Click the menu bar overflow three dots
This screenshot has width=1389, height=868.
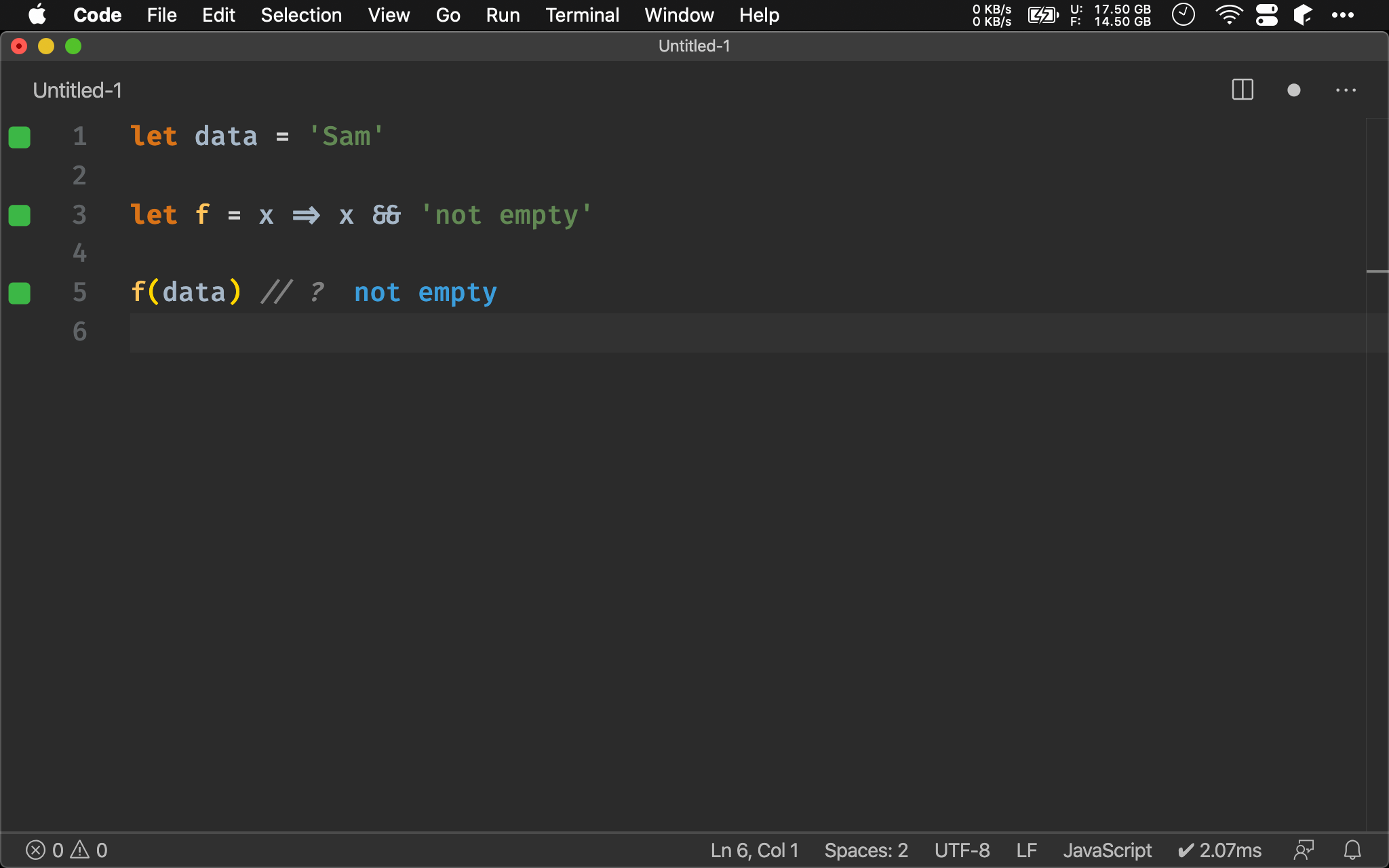[1343, 14]
